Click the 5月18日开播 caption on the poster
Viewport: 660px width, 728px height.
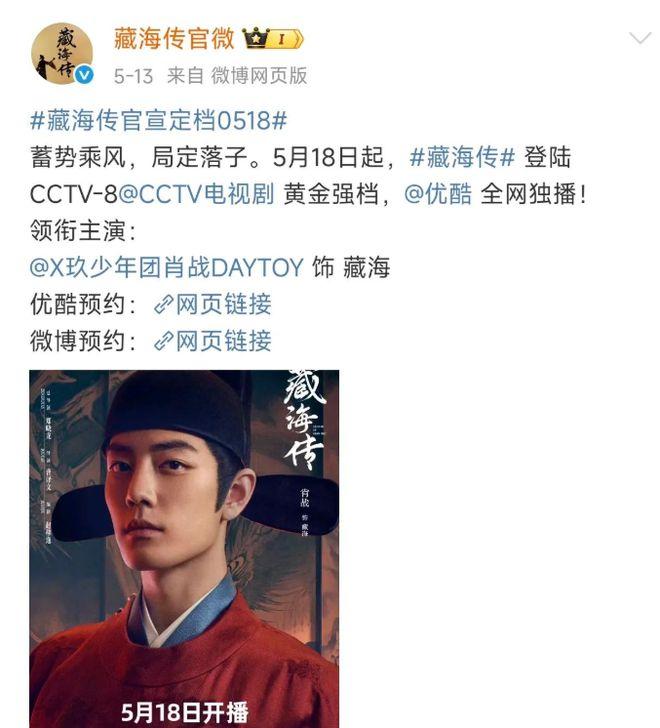[184, 712]
